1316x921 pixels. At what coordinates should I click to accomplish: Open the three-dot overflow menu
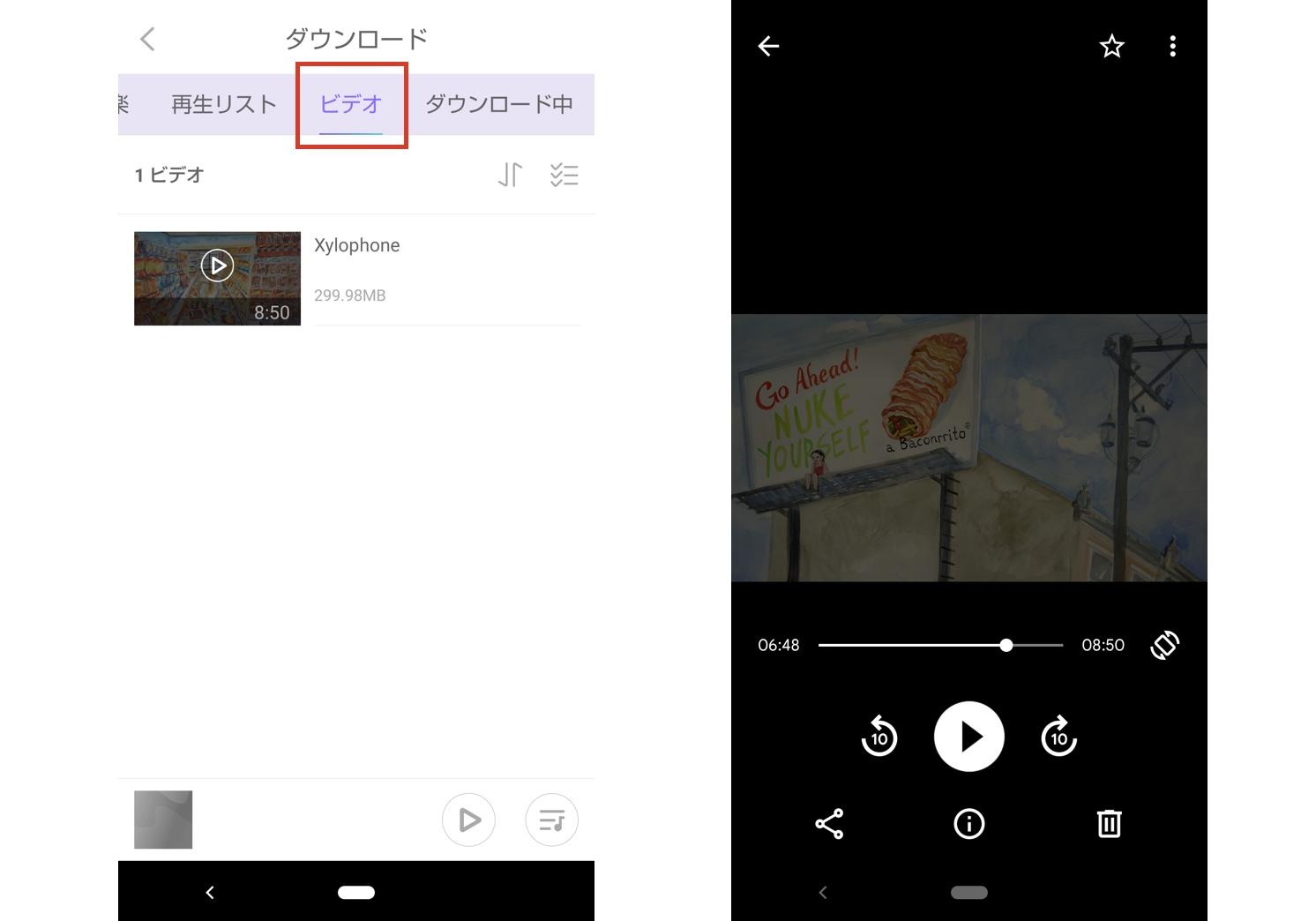[1172, 46]
